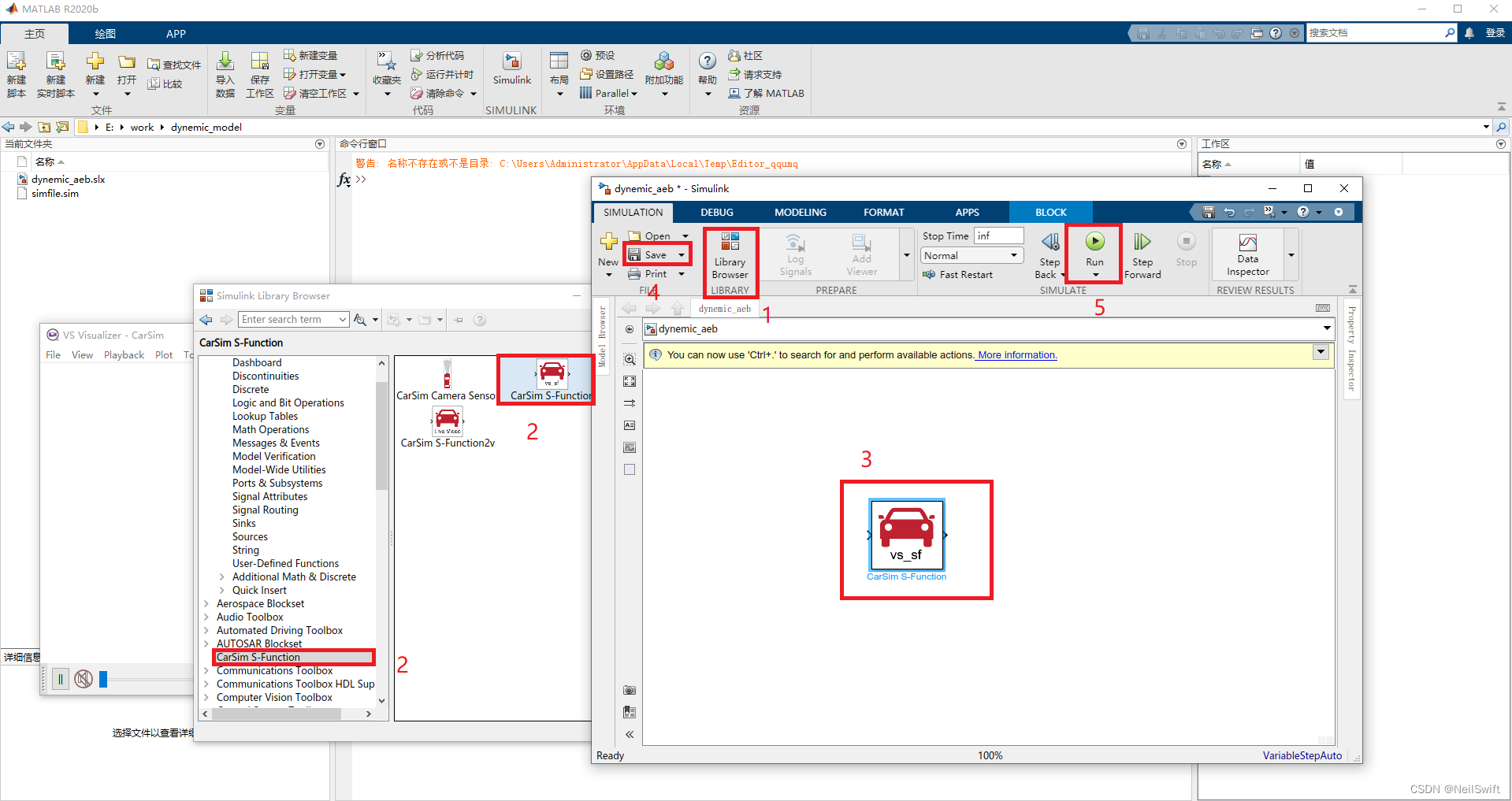Expand Aerospace Blockset tree node
Screen dimensions: 1512x801
(206, 604)
